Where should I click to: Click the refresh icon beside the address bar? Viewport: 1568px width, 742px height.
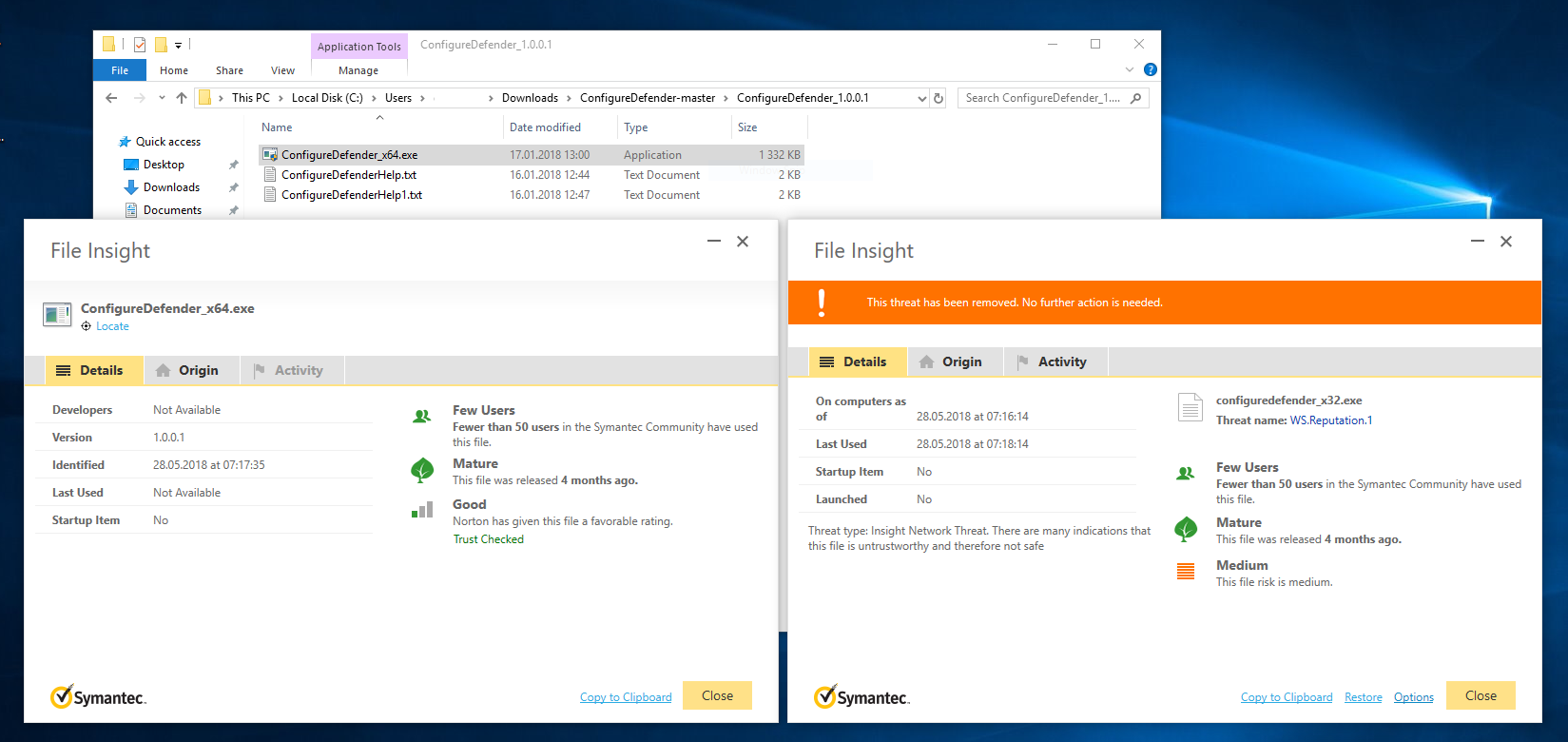(x=939, y=98)
